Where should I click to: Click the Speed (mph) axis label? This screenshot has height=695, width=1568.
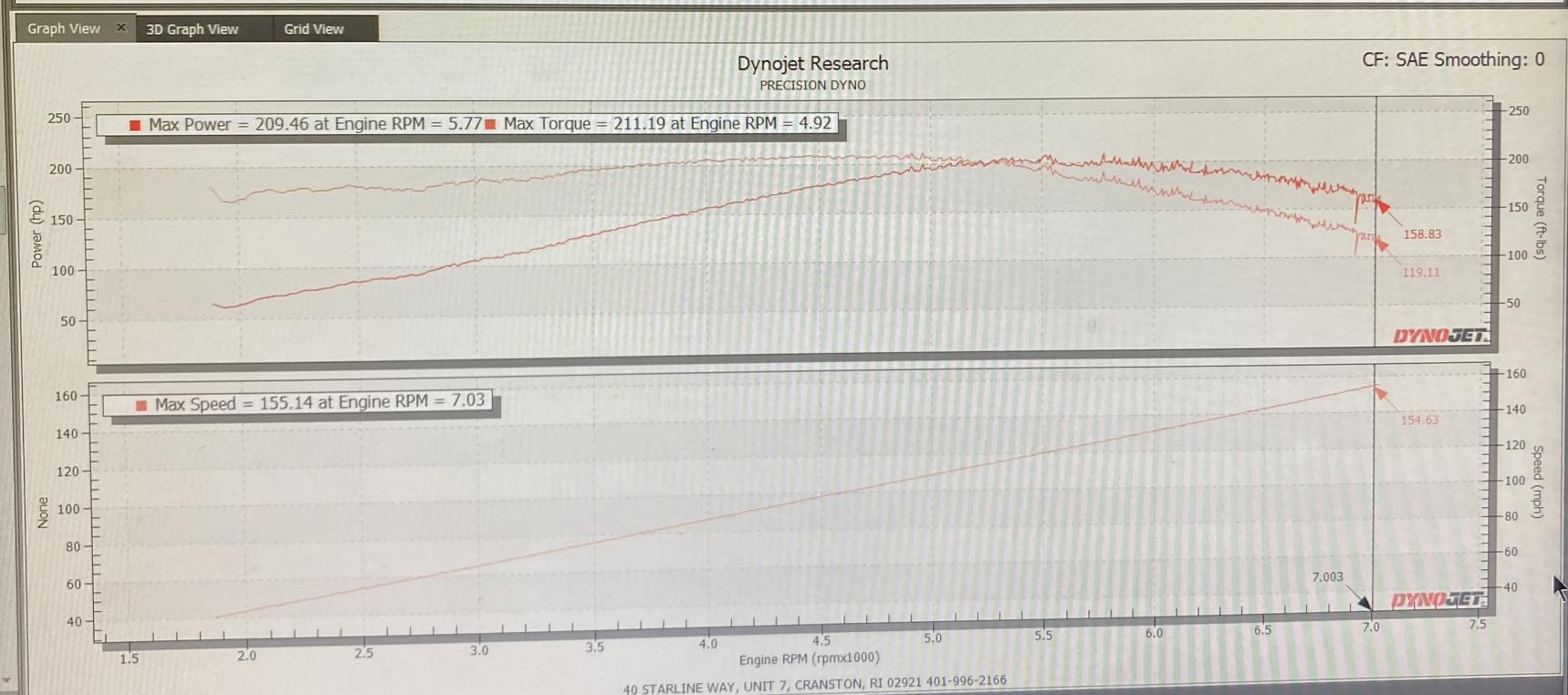click(1537, 482)
